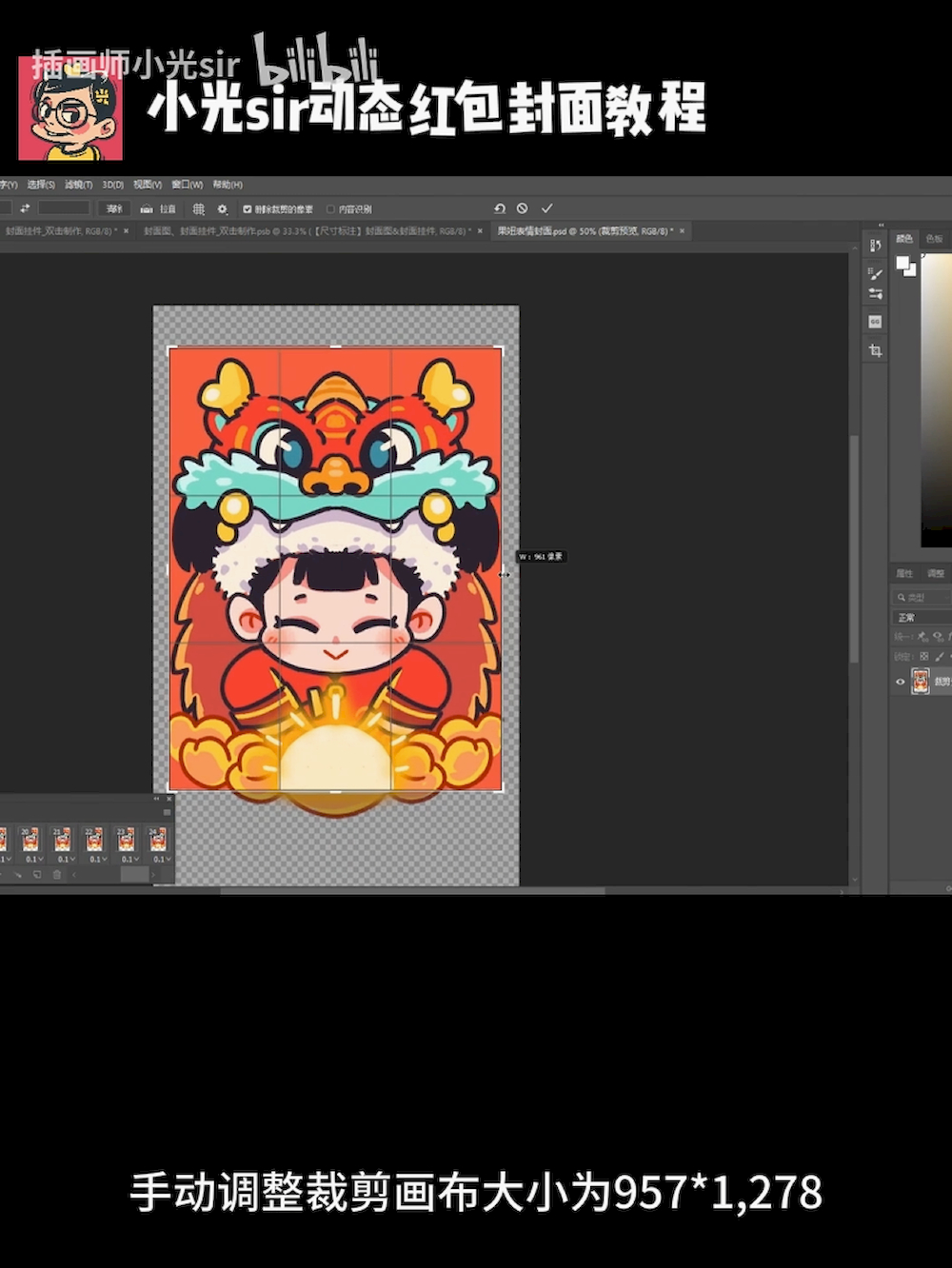Switch to the 色板 panel tab
Image resolution: width=952 pixels, height=1268 pixels.
[x=934, y=239]
